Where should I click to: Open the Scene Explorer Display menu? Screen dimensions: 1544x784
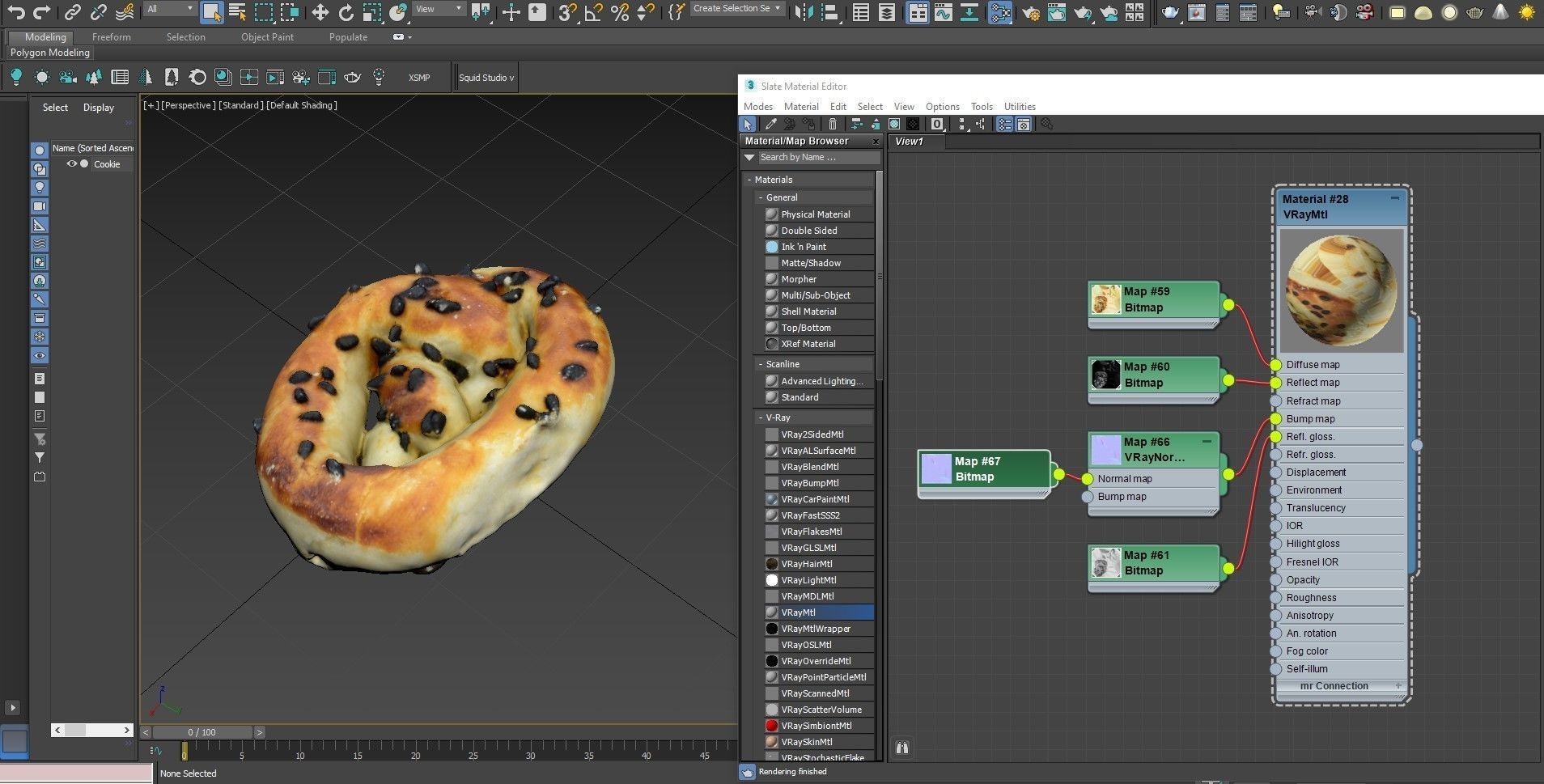99,108
